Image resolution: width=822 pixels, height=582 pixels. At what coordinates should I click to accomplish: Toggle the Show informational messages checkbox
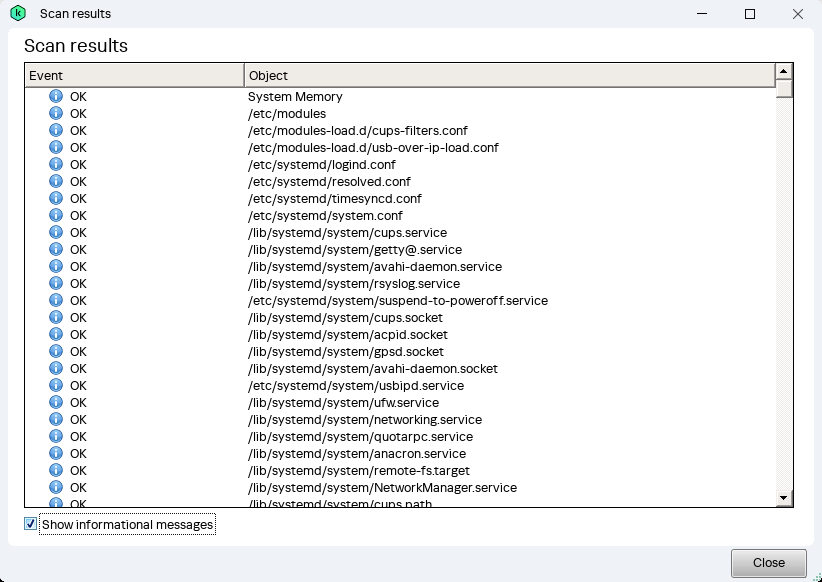point(30,523)
